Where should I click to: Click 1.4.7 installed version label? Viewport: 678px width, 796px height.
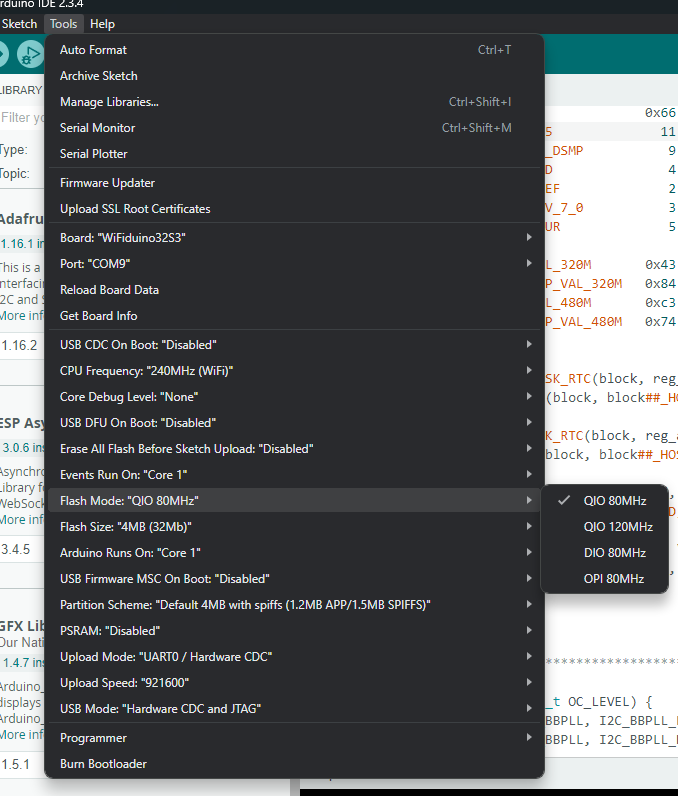pyautogui.click(x=23, y=662)
